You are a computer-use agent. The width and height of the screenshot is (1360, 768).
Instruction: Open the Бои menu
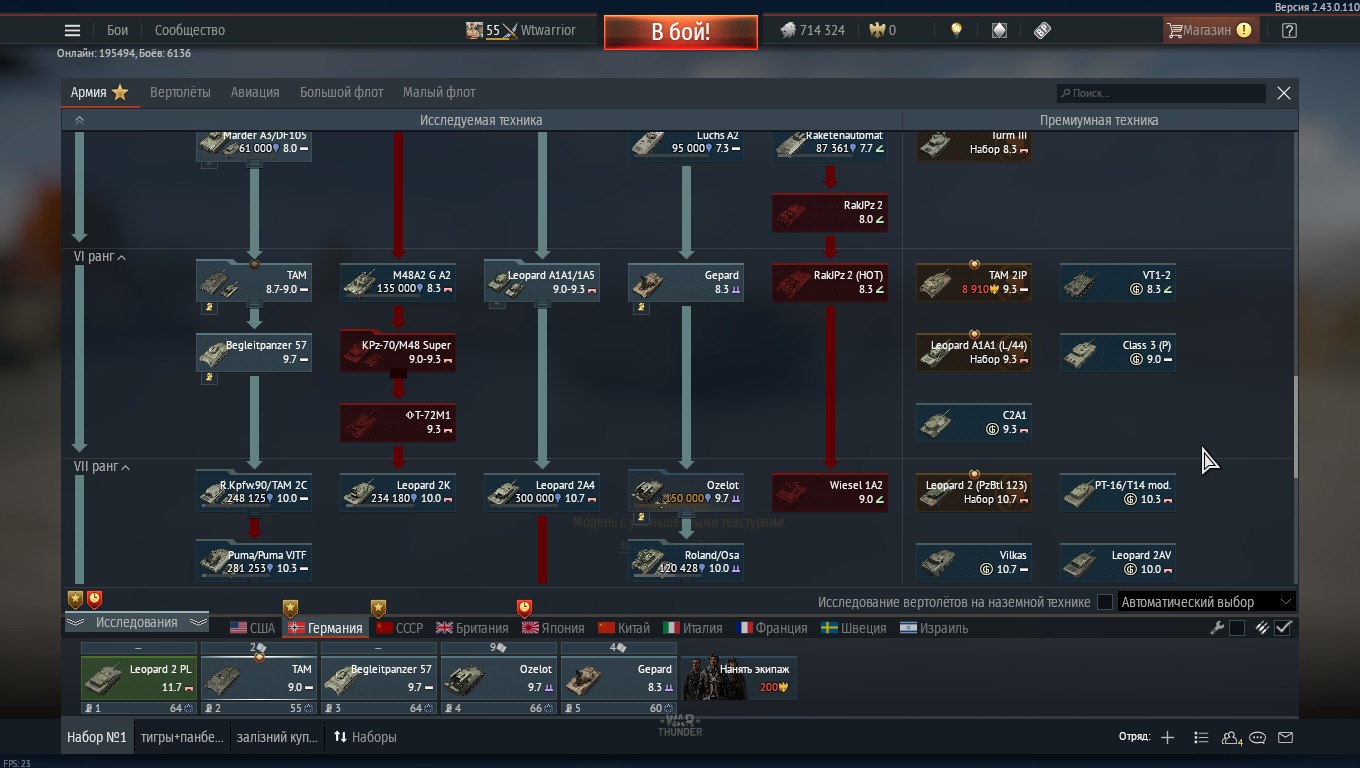tap(117, 30)
